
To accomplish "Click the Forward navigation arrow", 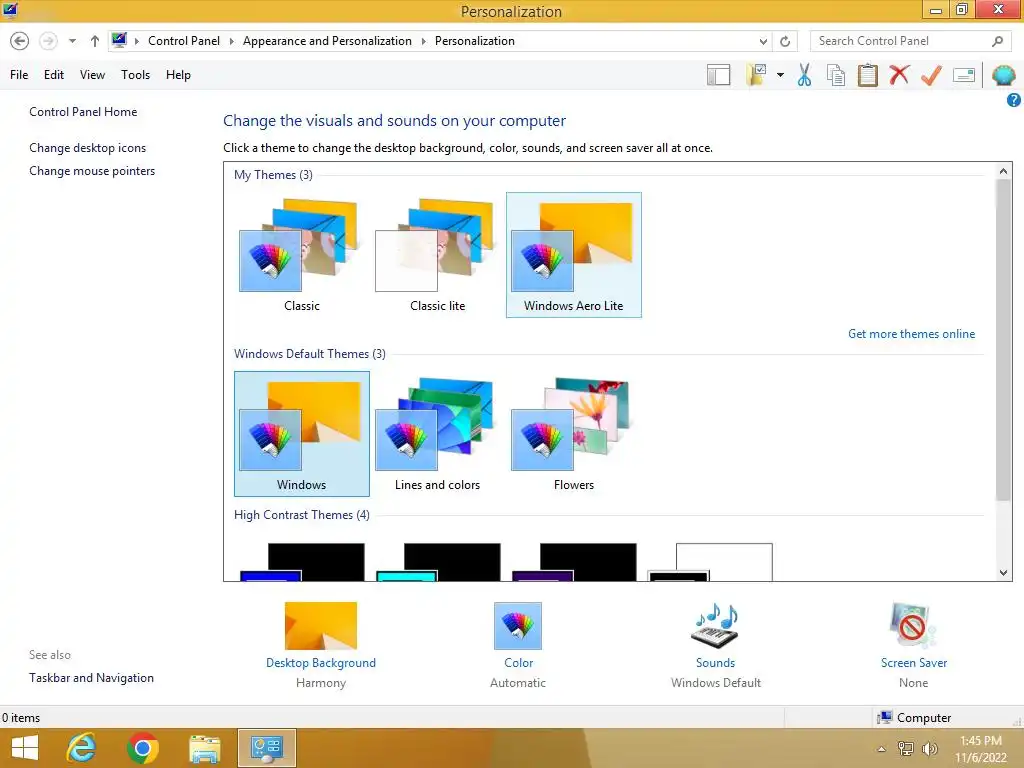I will [48, 41].
